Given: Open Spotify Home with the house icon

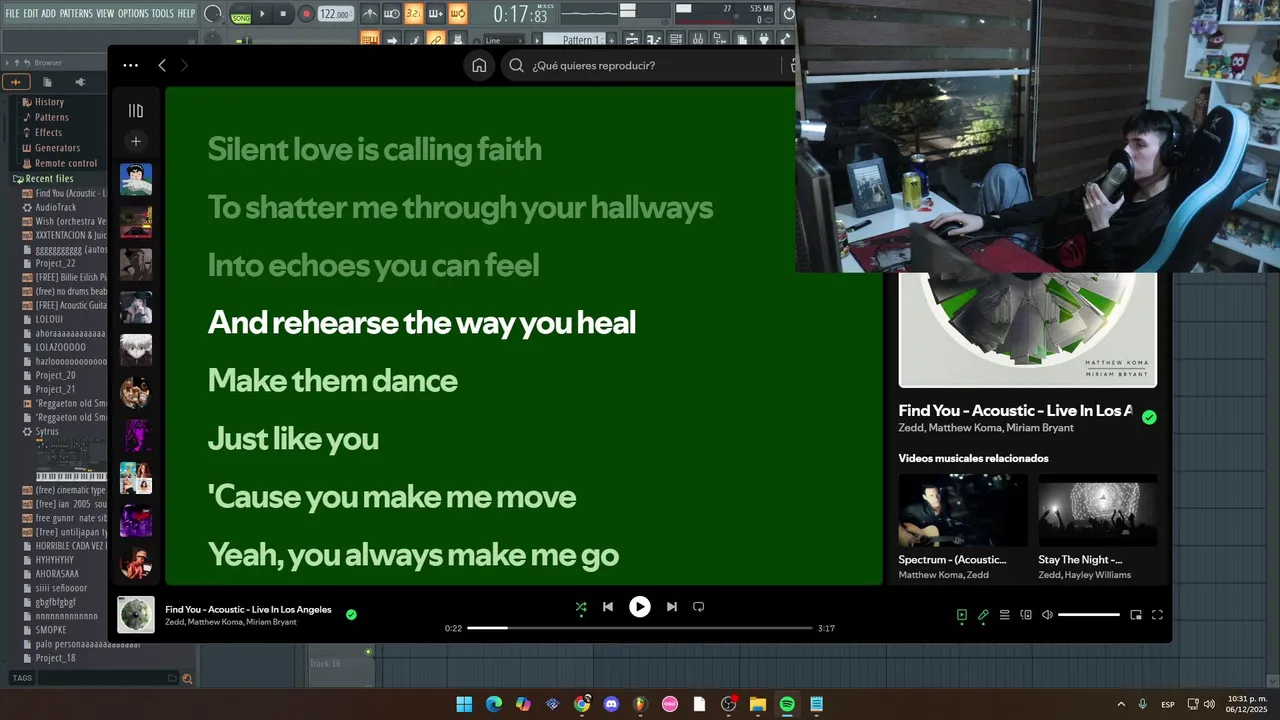Looking at the screenshot, I should tap(479, 65).
